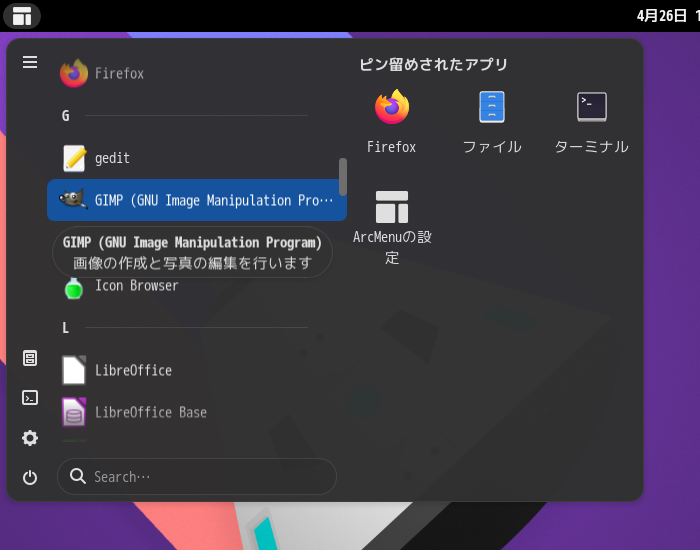Launch LibreOffice from the list
Screen dimensions: 700x550
coord(197,370)
